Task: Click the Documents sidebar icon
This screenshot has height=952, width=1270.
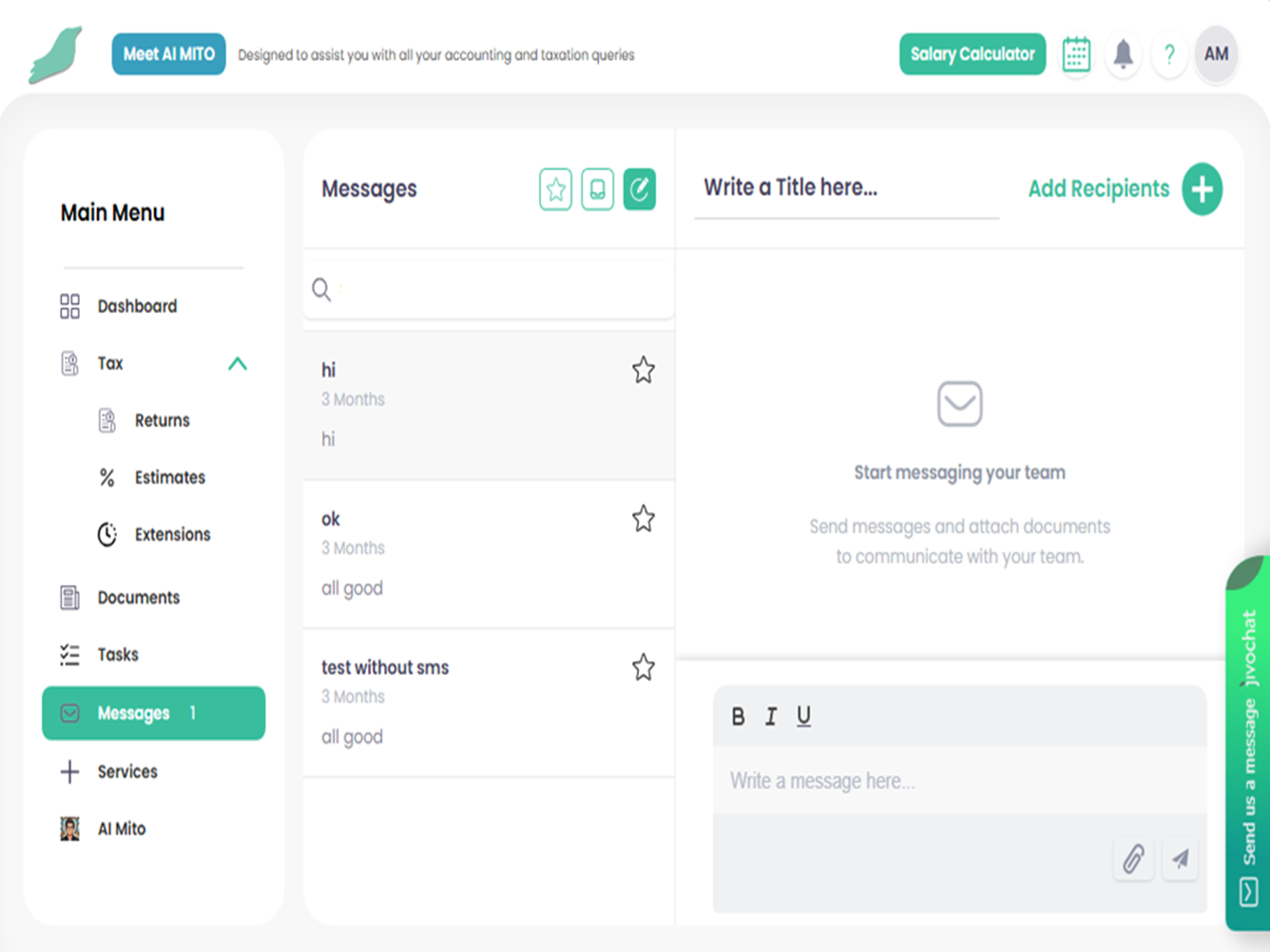Action: click(70, 597)
